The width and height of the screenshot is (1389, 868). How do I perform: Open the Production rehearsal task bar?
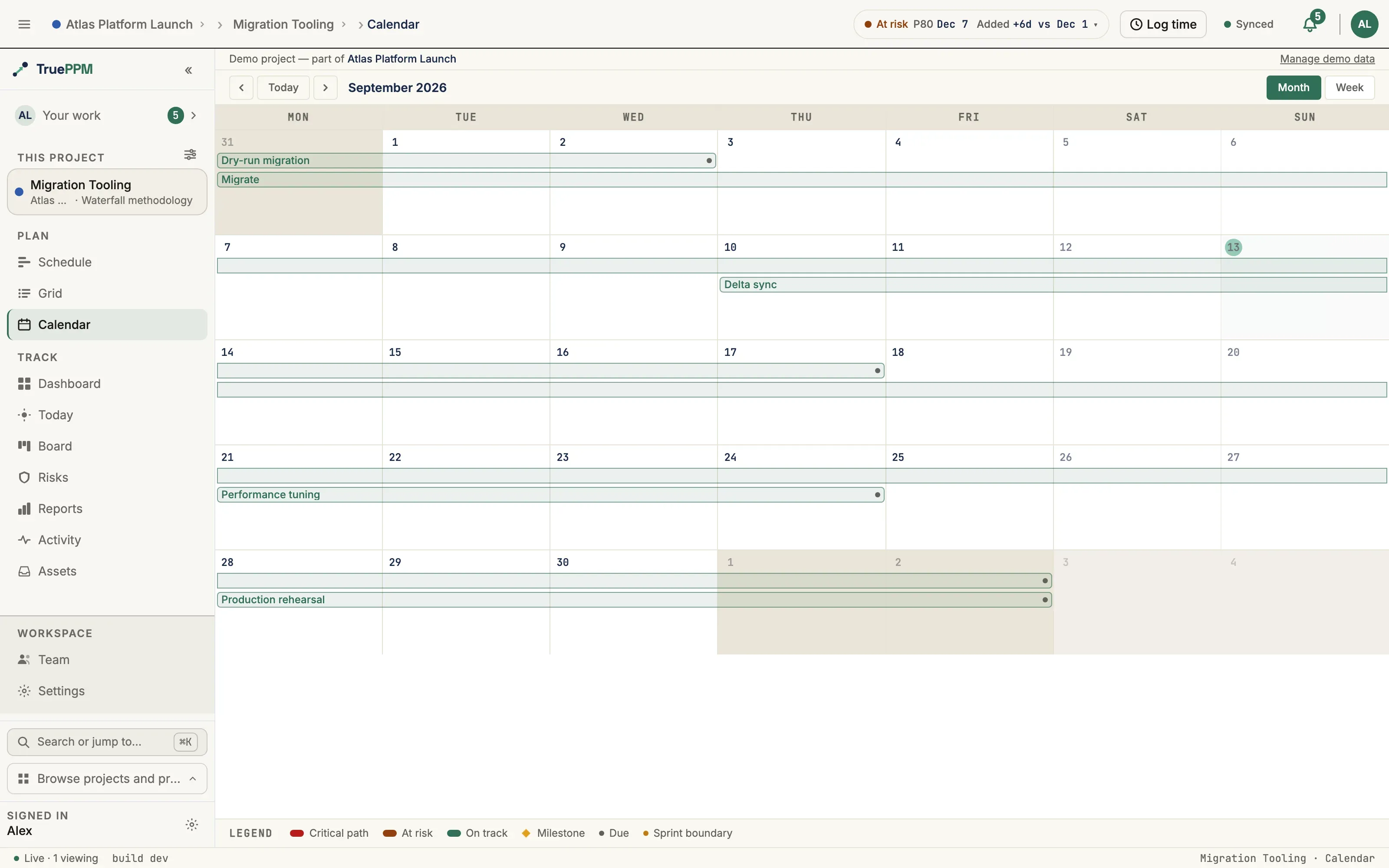[634, 599]
